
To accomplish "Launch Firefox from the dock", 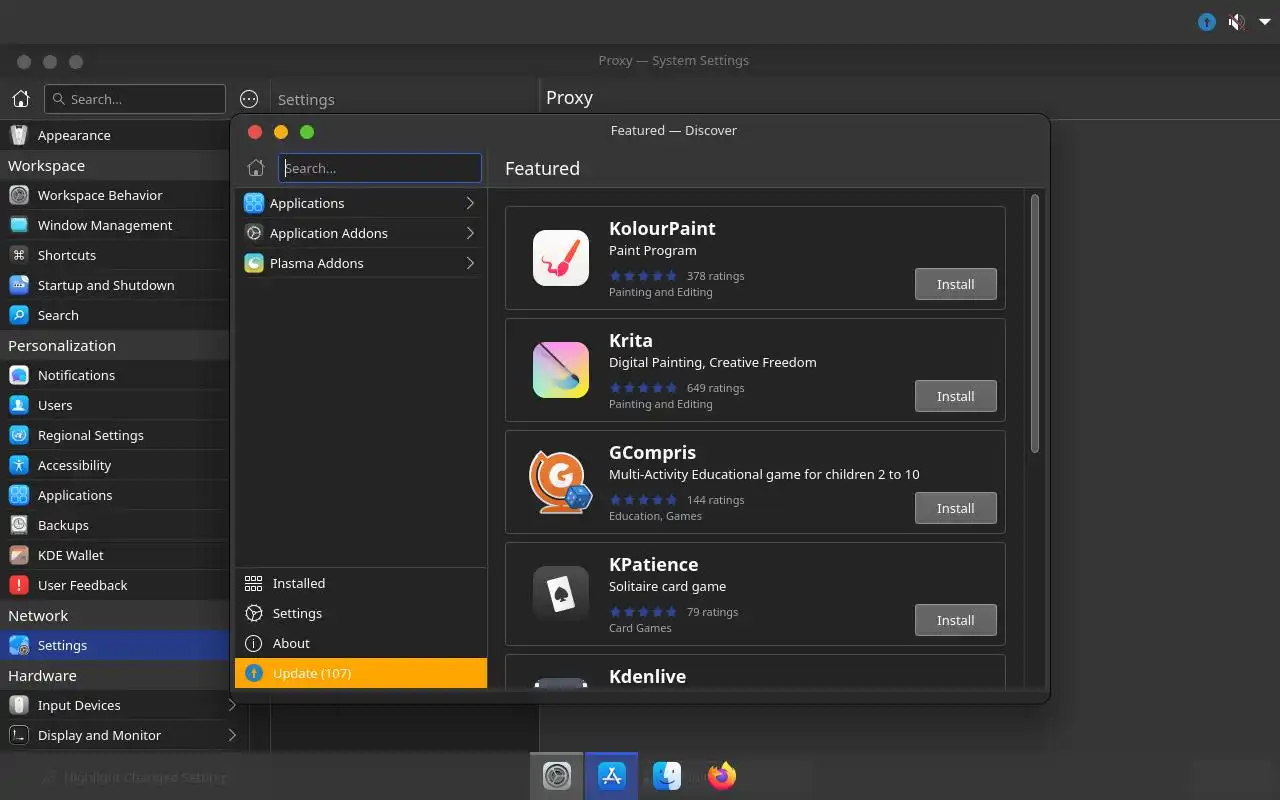I will (722, 776).
